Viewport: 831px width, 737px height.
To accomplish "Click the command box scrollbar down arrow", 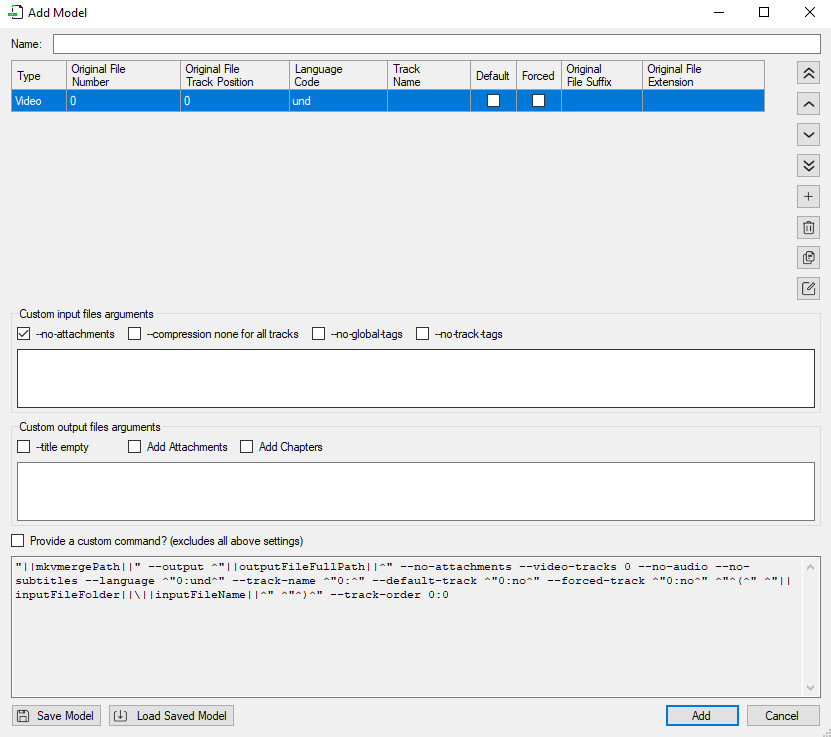I will coord(810,688).
